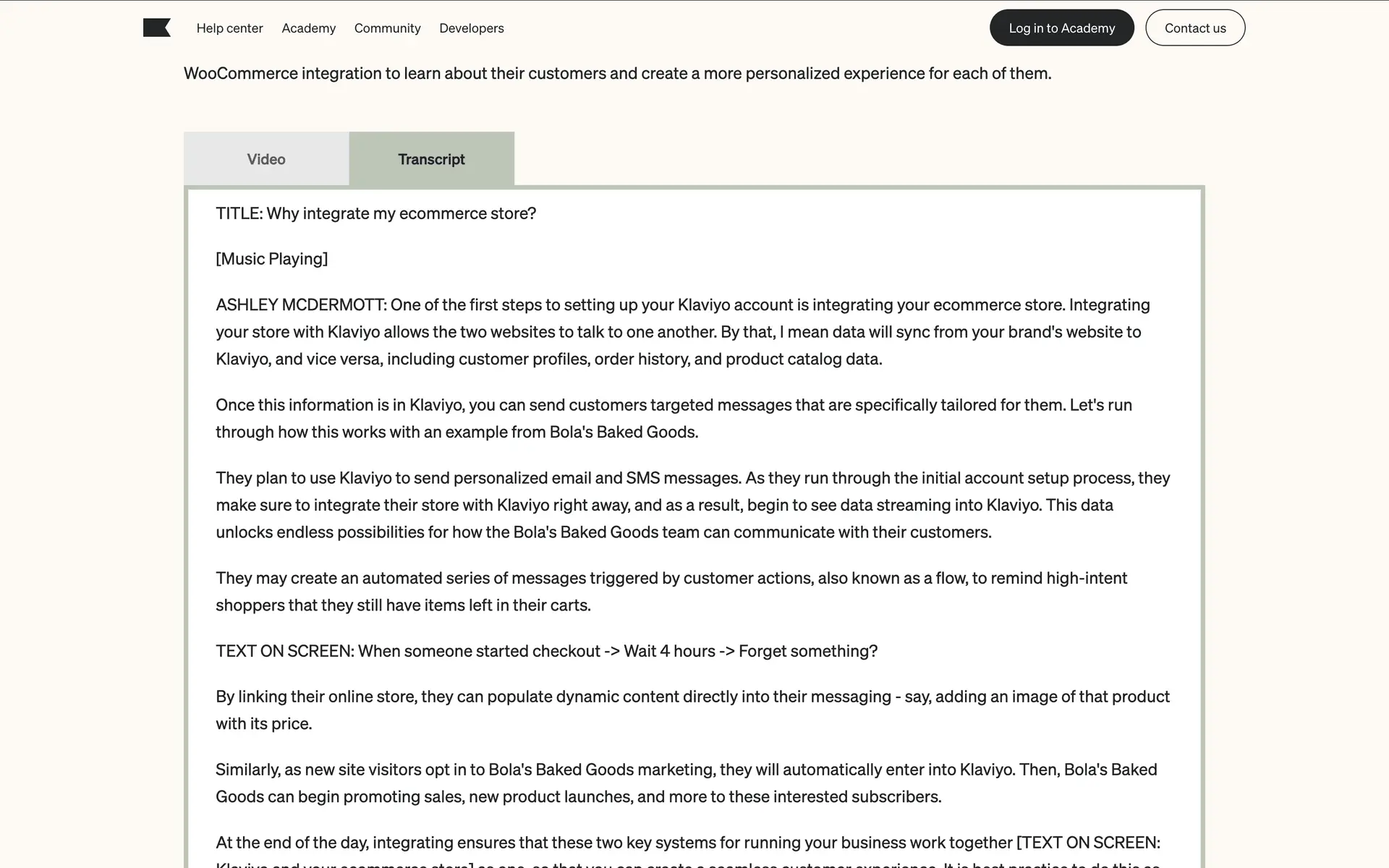Select the Transcript tab
Image resolution: width=1389 pixels, height=868 pixels.
tap(431, 159)
